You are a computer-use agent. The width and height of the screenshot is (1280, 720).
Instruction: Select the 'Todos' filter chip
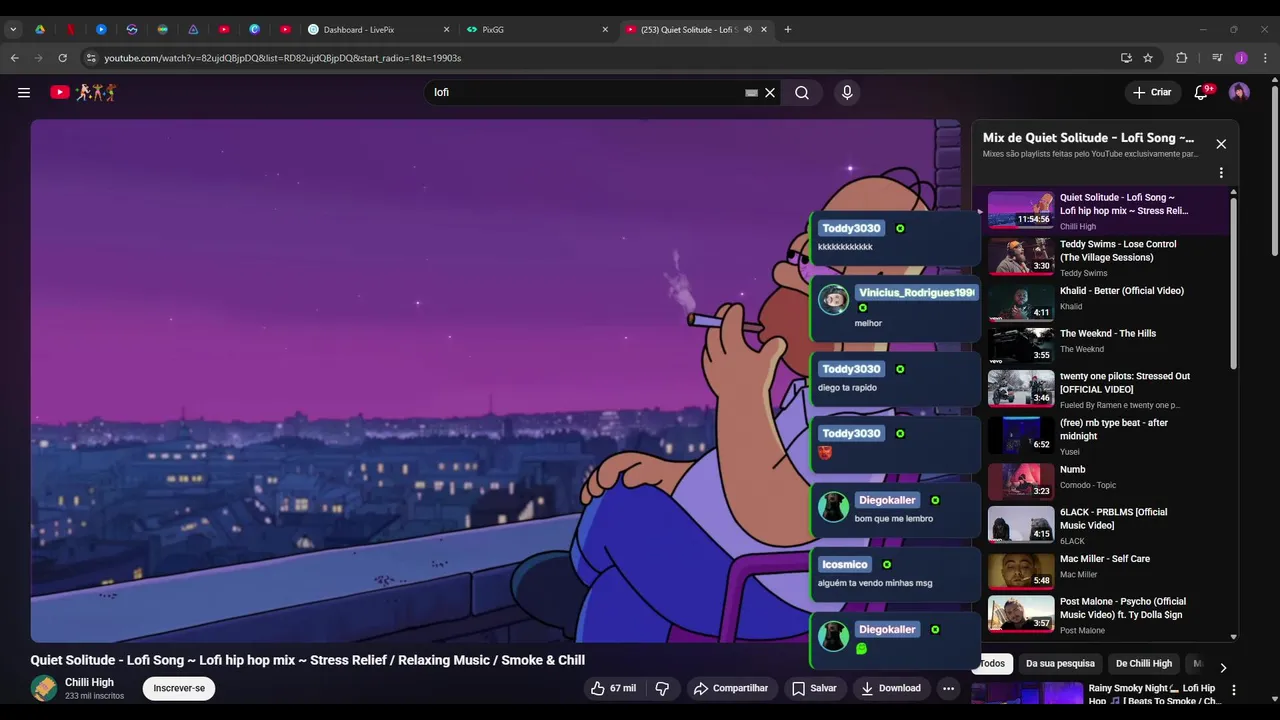tap(992, 663)
